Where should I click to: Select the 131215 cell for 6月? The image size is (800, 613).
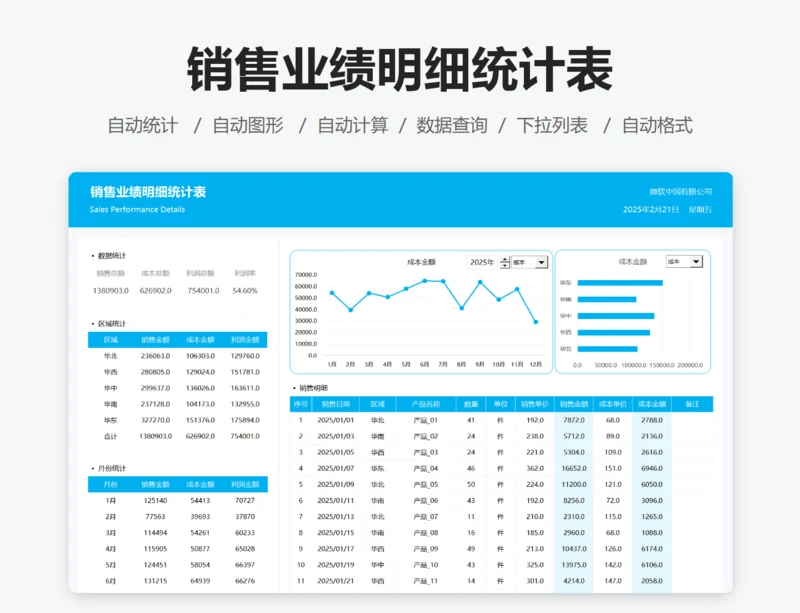[156, 581]
